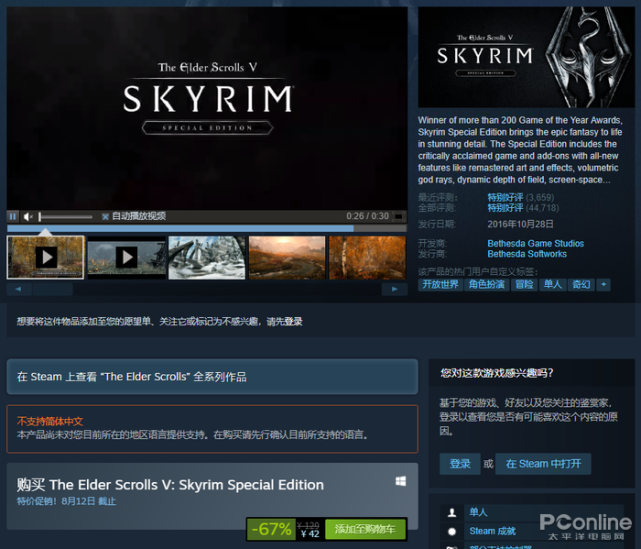Select the 奇幻 tag

(x=581, y=285)
